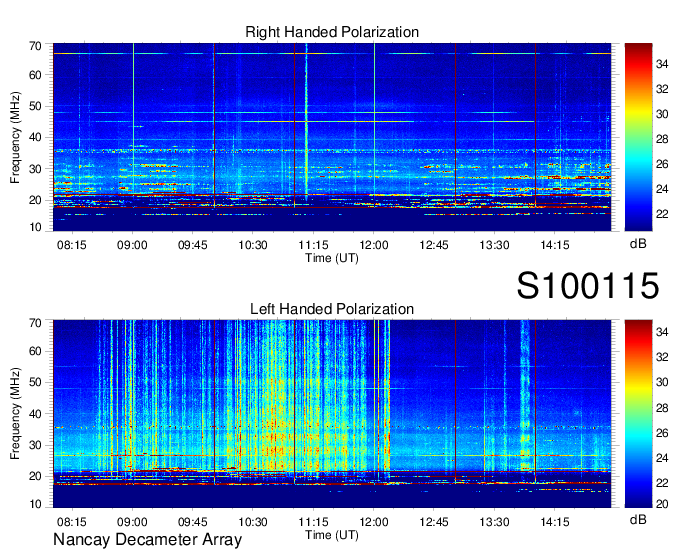Click the 28 value on upper color bar
Viewport: 680px width, 552px height.
click(662, 139)
